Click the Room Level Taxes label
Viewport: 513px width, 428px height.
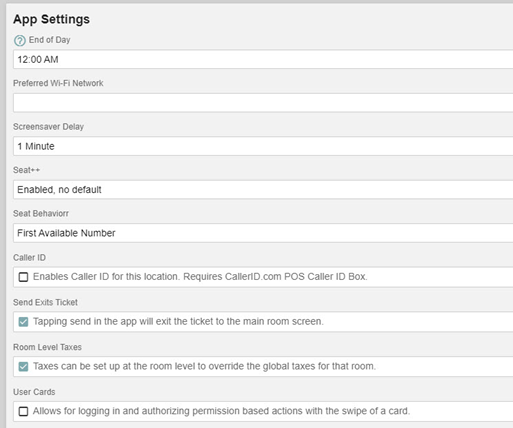tap(47, 347)
